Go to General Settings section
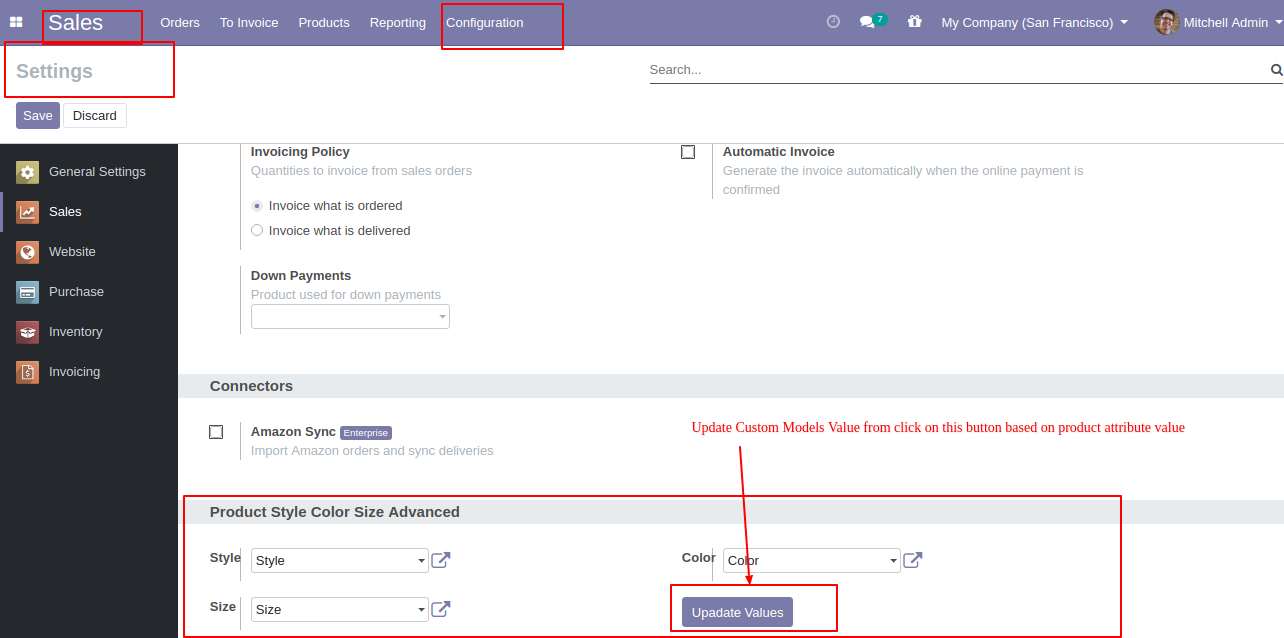 coord(97,172)
